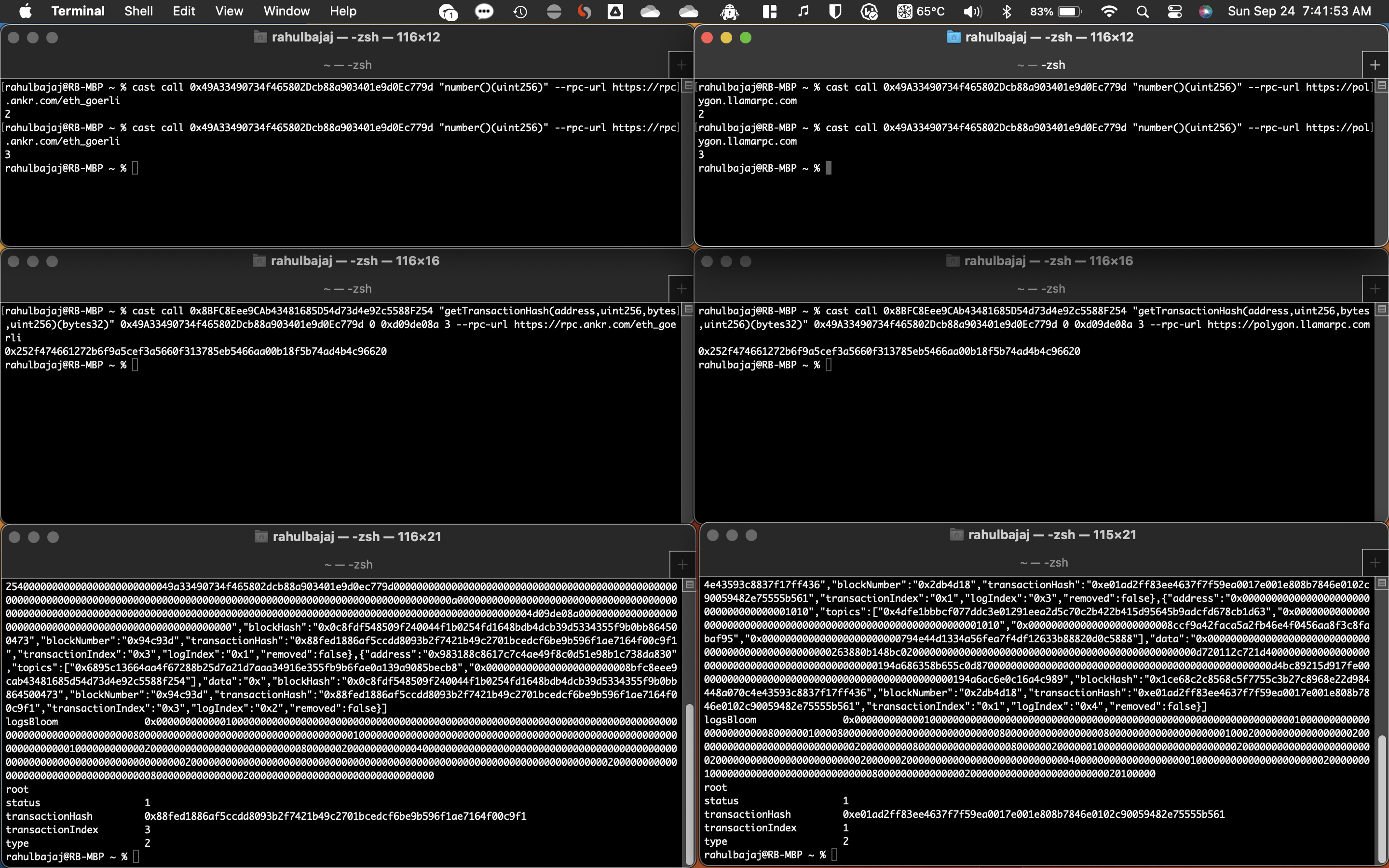Open the View menu
The image size is (1389, 868).
pos(229,12)
